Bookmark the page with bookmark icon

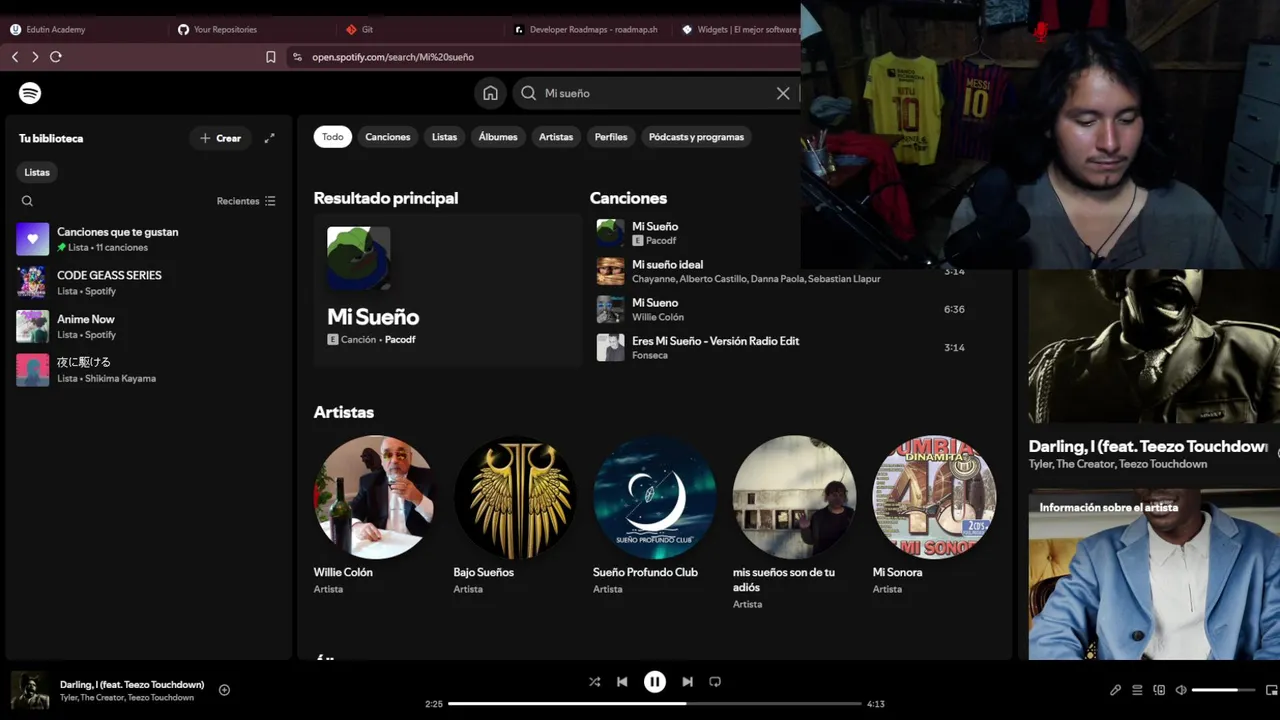click(x=270, y=57)
